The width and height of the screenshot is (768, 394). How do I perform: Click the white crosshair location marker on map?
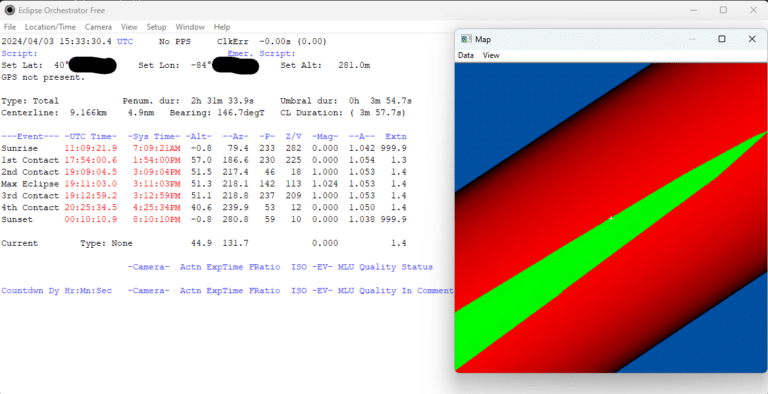click(611, 219)
